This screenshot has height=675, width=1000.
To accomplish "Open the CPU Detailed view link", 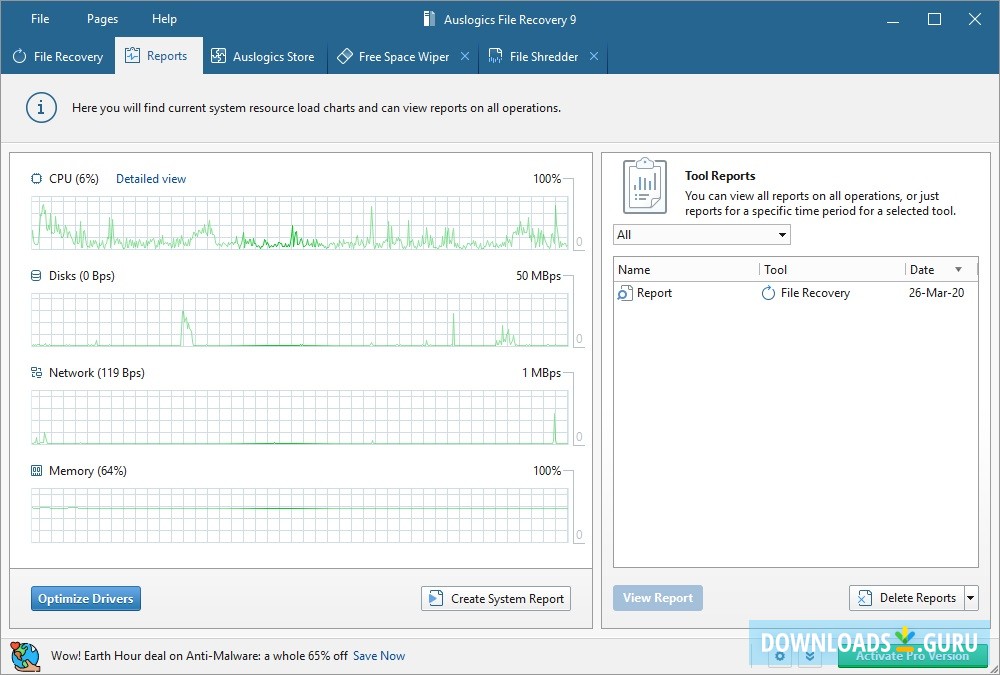I will (151, 179).
